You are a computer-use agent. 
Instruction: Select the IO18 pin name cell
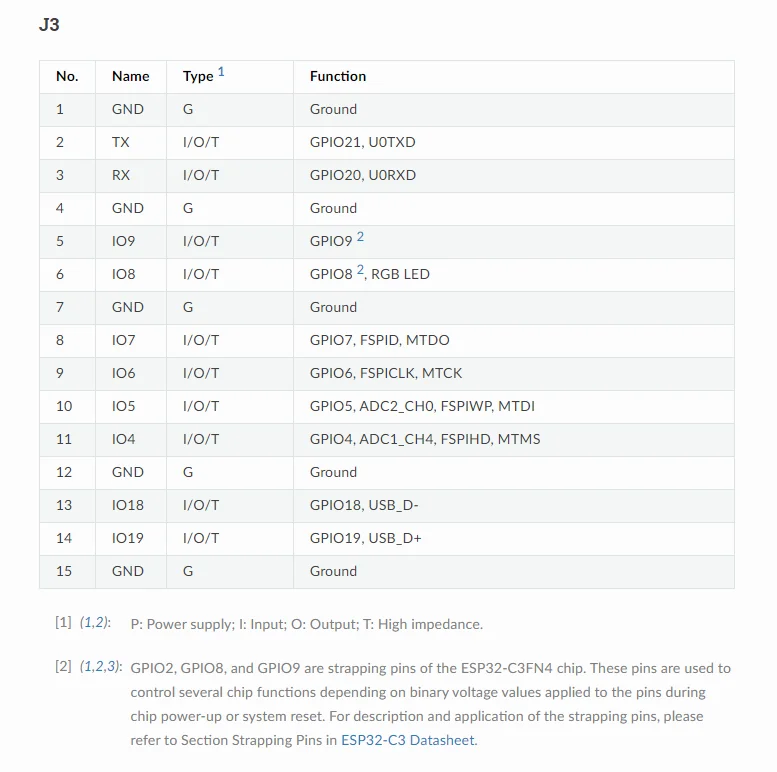pos(128,505)
